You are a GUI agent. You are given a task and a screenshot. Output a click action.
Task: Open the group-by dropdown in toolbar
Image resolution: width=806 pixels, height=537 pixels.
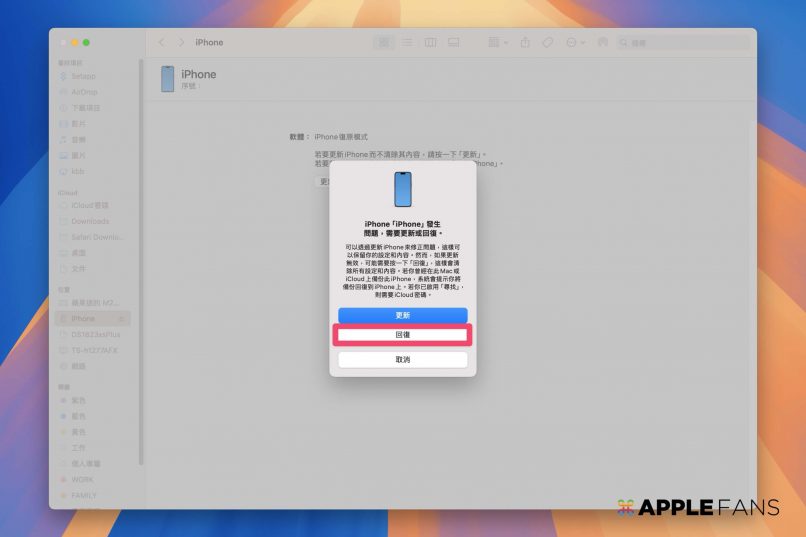497,43
